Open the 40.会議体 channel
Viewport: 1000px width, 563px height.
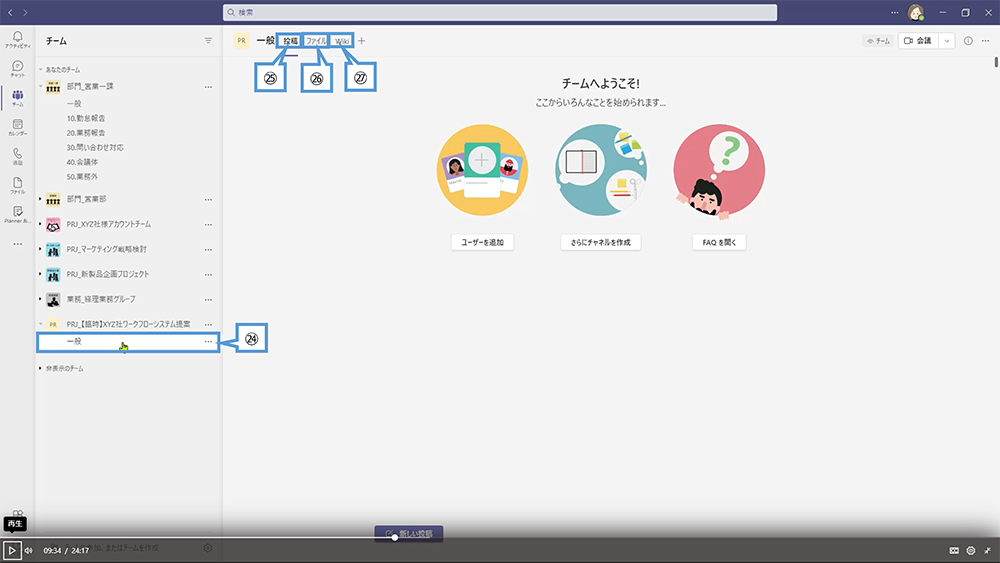82,162
